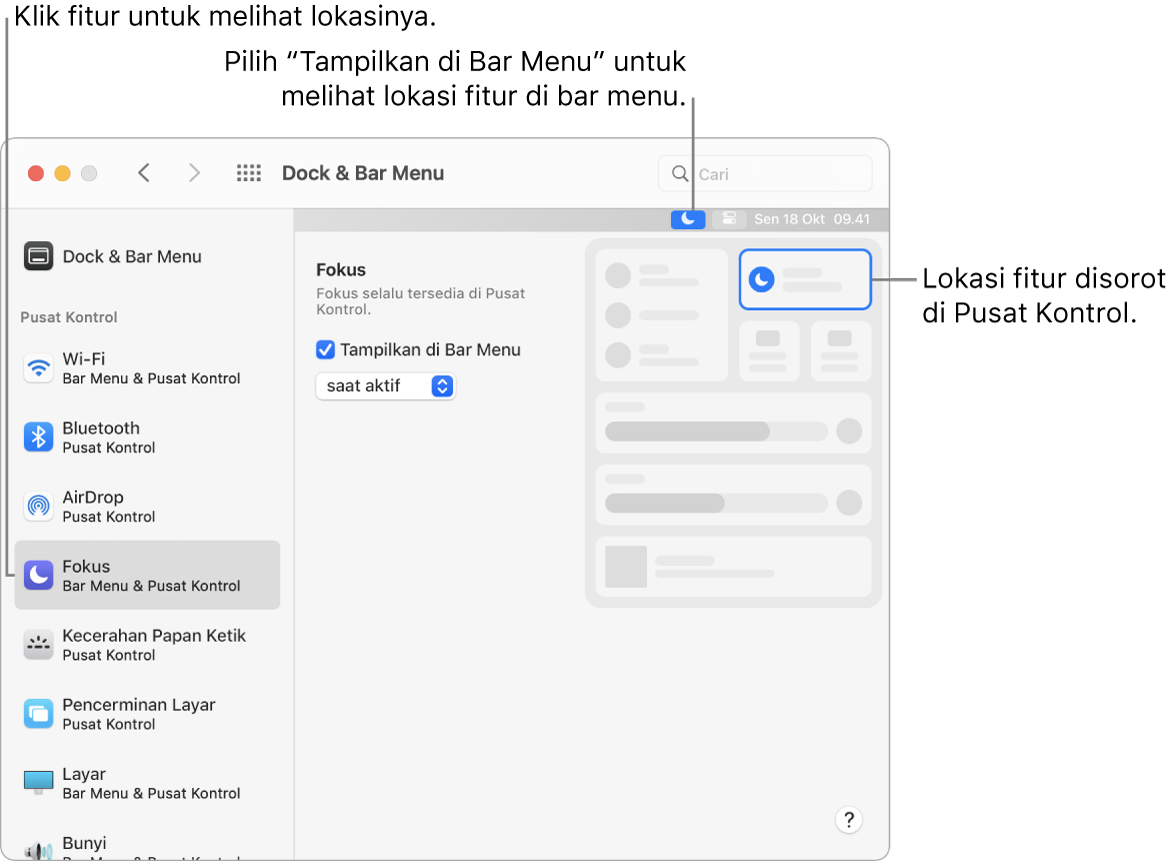Click highlighted Focus tile in Control Center preview
Image resolution: width=1173 pixels, height=862 pixels.
(x=805, y=279)
